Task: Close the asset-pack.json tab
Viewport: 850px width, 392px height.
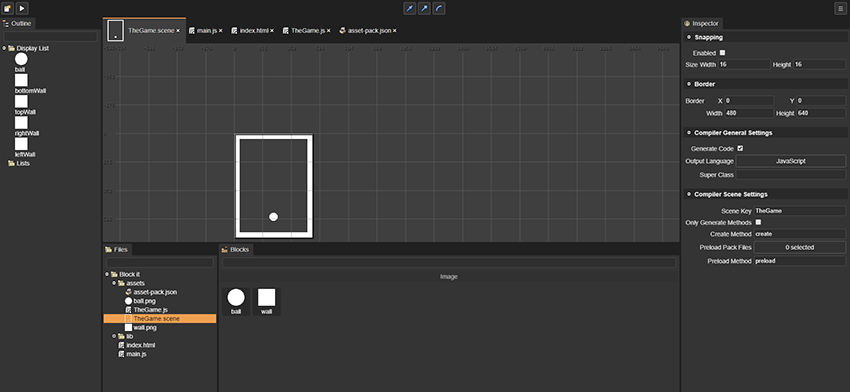Action: pyautogui.click(x=395, y=31)
